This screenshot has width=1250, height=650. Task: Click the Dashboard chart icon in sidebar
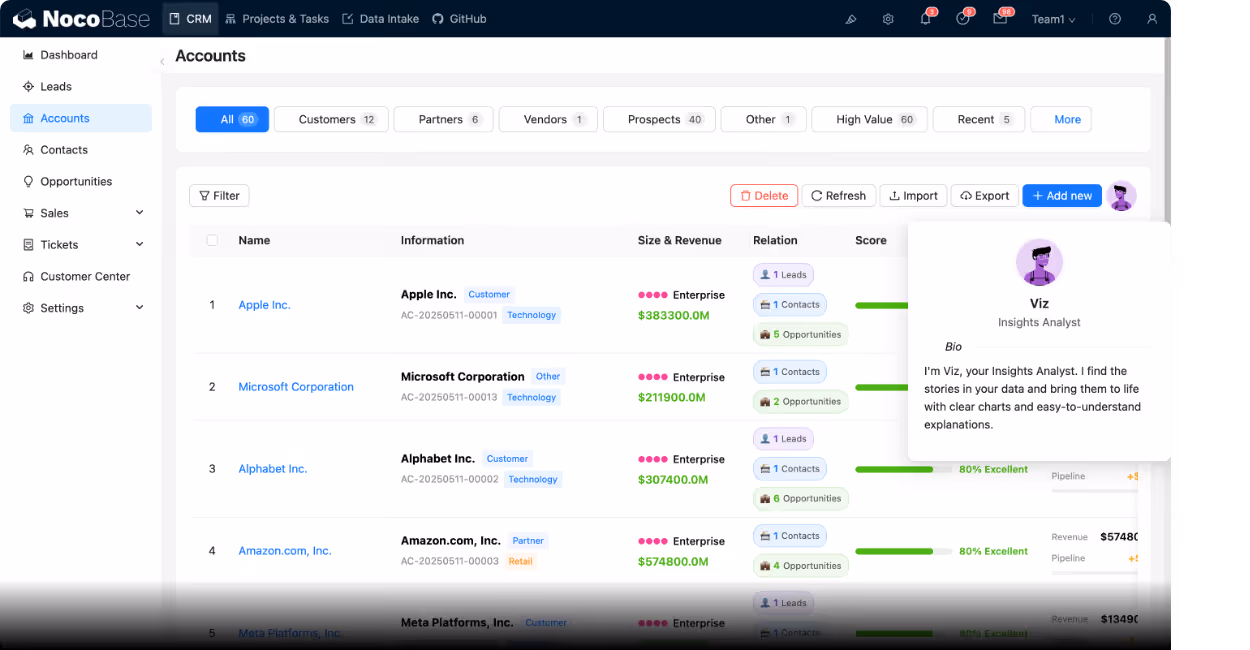pos(28,55)
